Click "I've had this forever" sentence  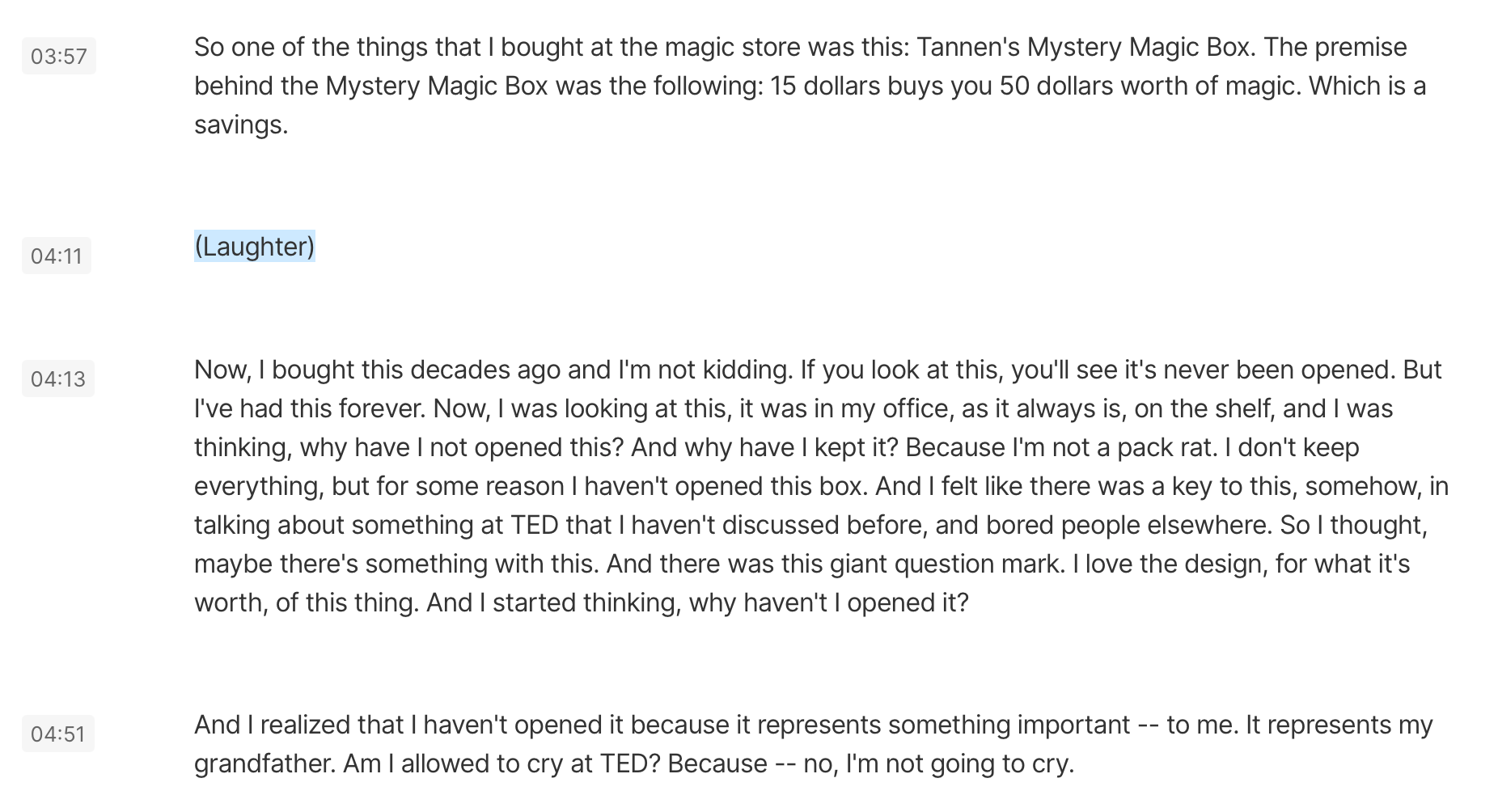coord(311,408)
